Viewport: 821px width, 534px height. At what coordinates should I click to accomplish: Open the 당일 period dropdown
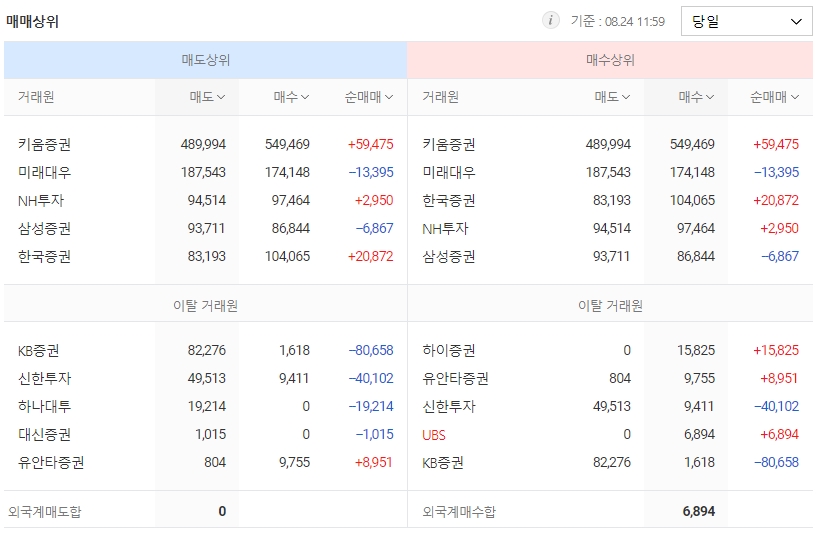pos(747,21)
